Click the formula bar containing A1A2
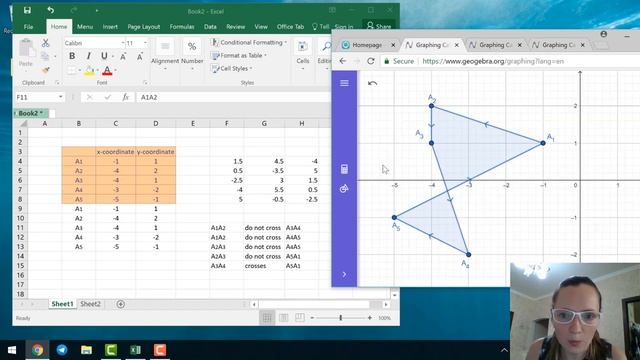Image resolution: width=640 pixels, height=360 pixels. point(233,97)
